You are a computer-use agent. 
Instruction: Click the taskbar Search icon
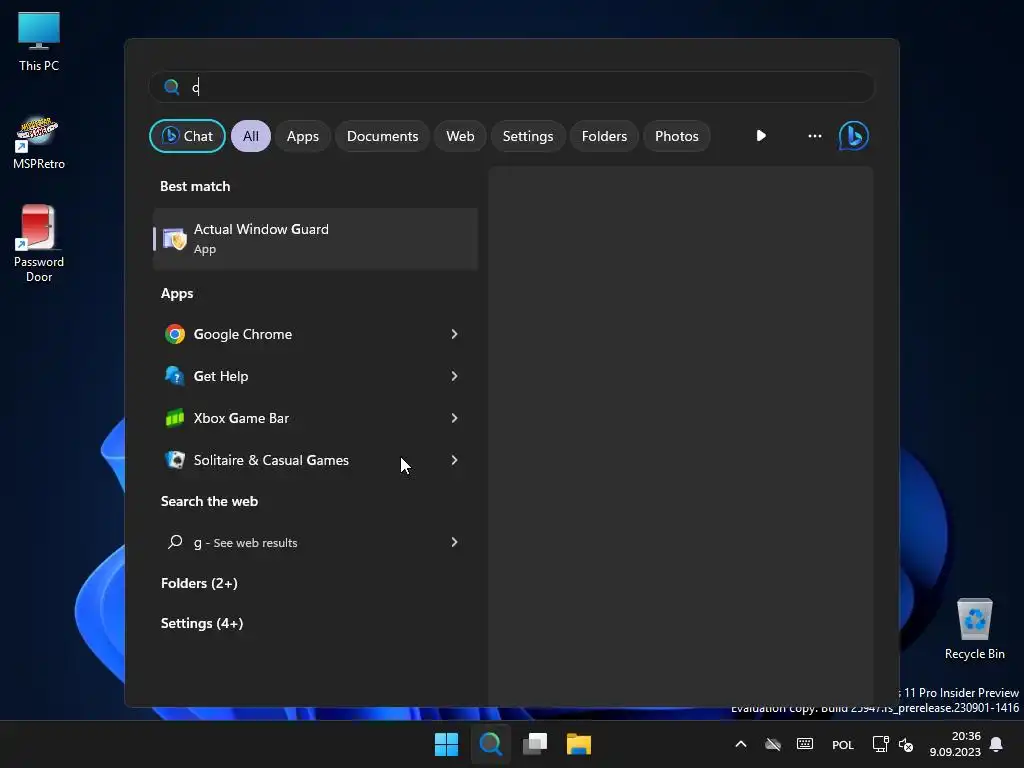[490, 744]
